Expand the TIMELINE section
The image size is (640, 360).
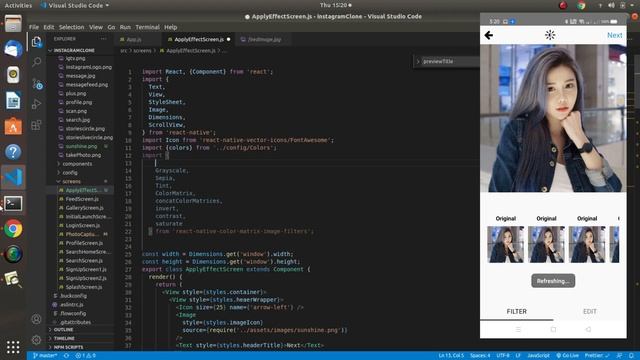pos(64,338)
